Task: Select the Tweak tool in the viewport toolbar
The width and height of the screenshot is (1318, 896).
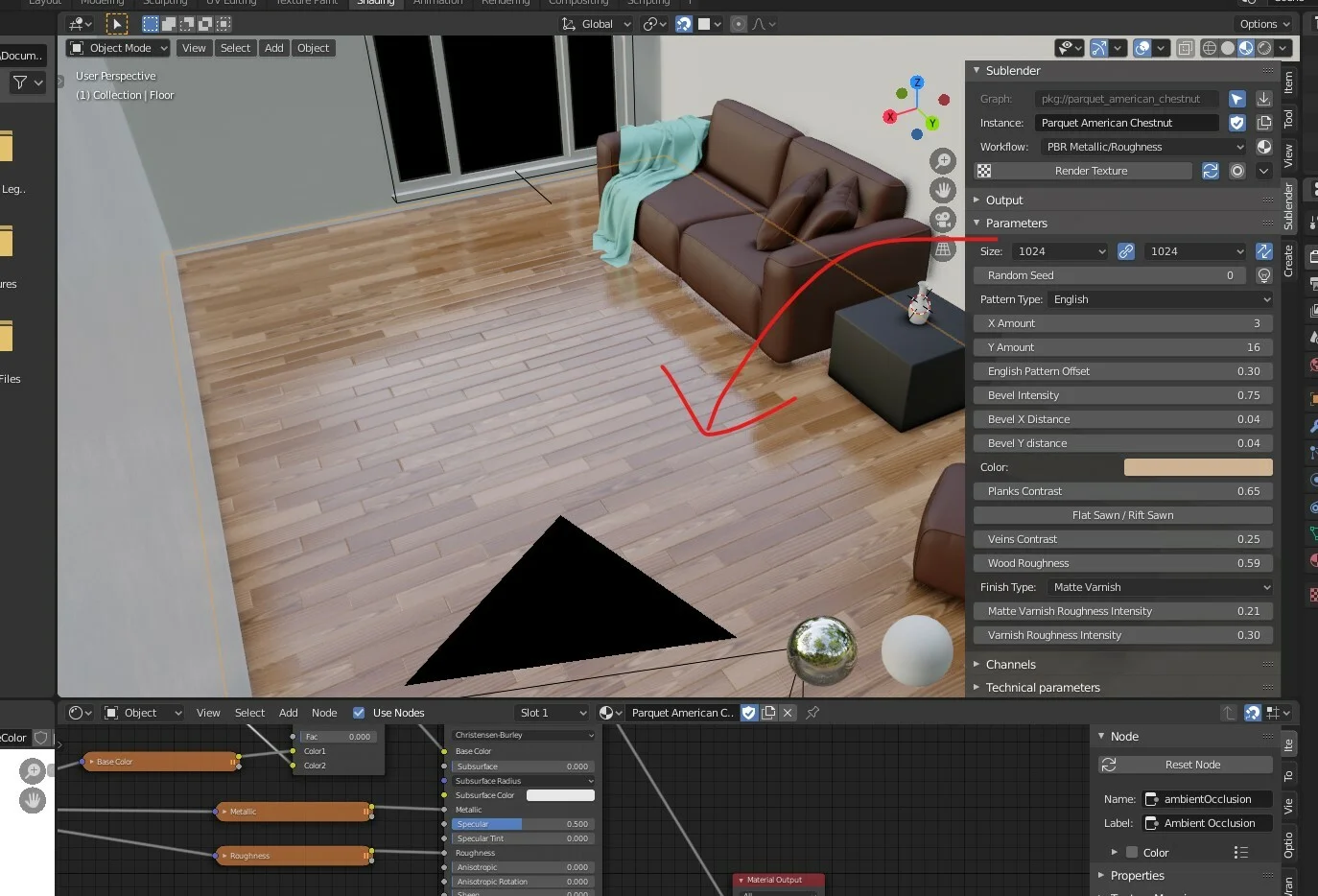Action: click(x=117, y=23)
